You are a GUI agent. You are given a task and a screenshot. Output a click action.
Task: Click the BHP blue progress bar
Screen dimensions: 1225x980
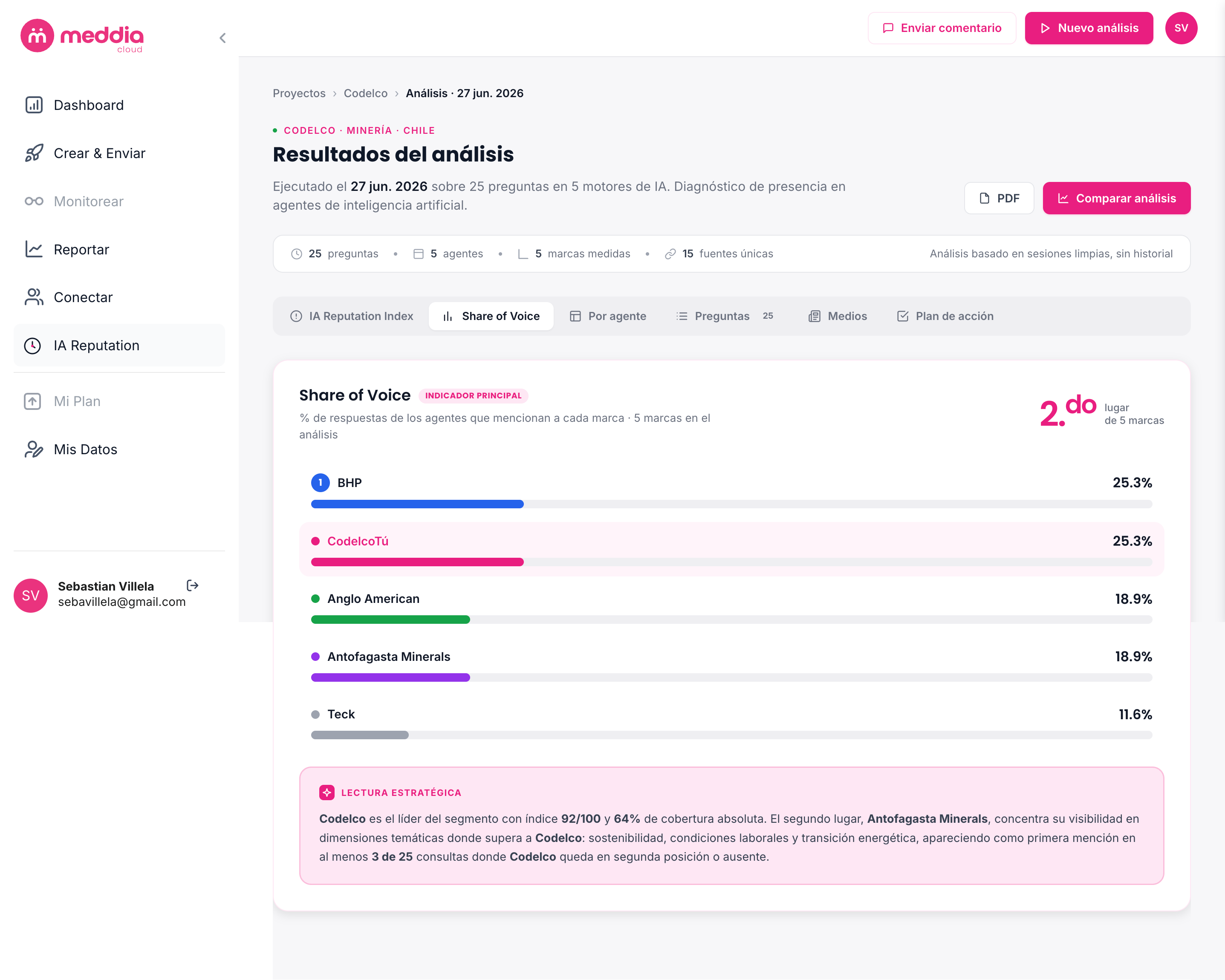(417, 504)
